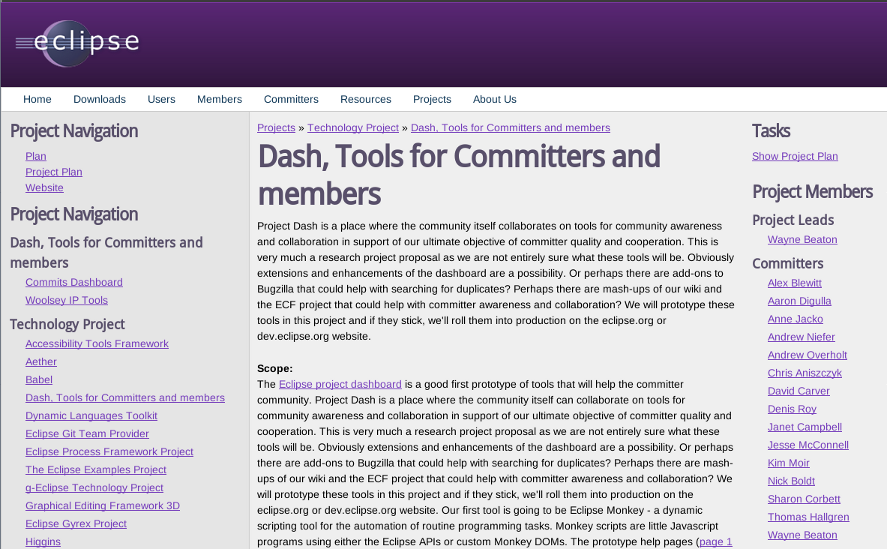Select Committers in the top navigation bar

(291, 99)
